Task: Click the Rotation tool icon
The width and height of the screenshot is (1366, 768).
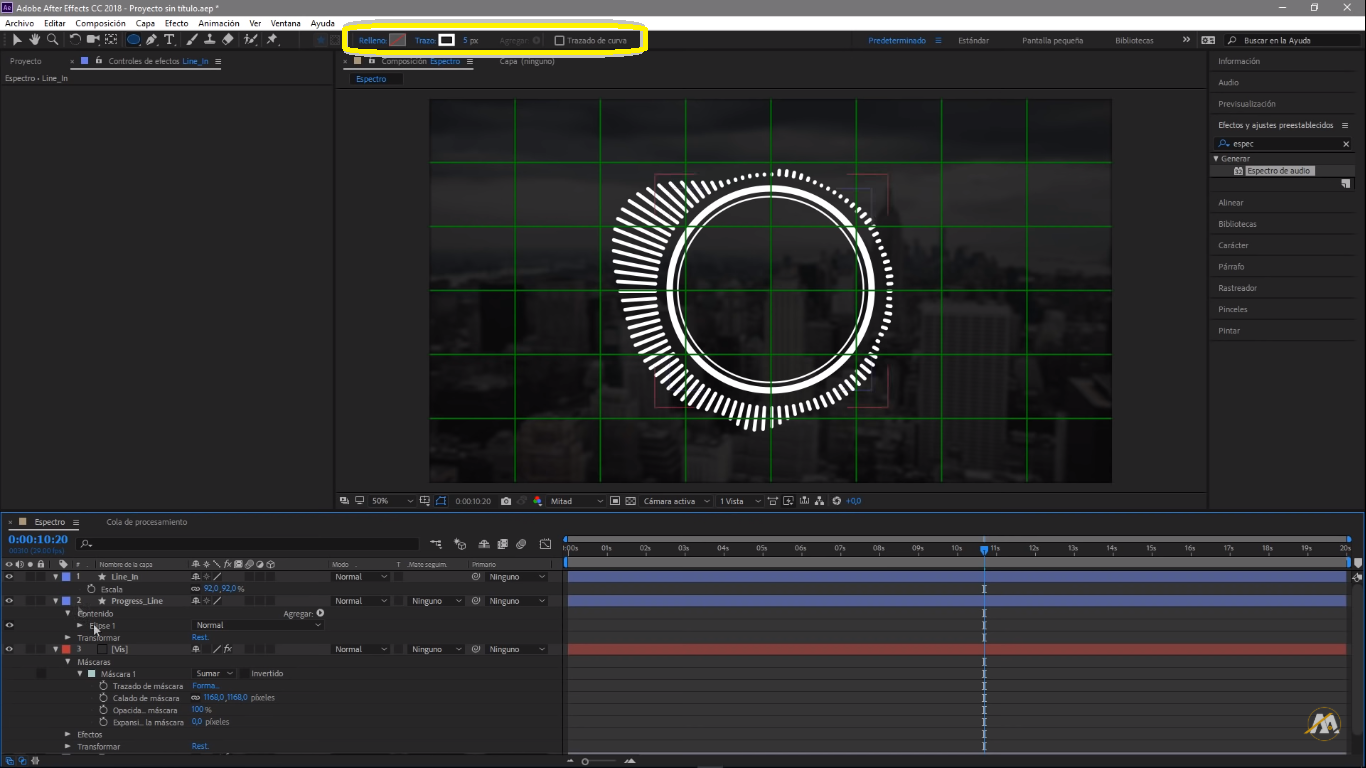Action: click(x=75, y=40)
